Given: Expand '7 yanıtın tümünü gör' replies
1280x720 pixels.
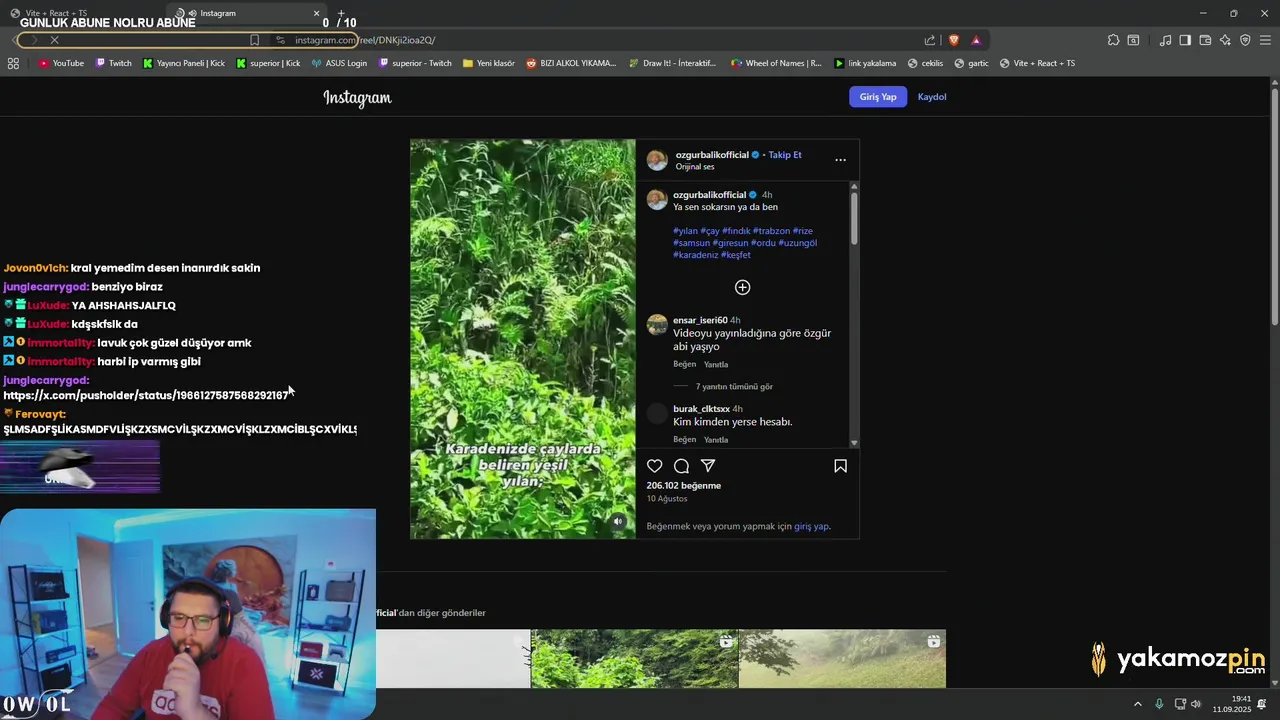Looking at the screenshot, I should click(734, 386).
